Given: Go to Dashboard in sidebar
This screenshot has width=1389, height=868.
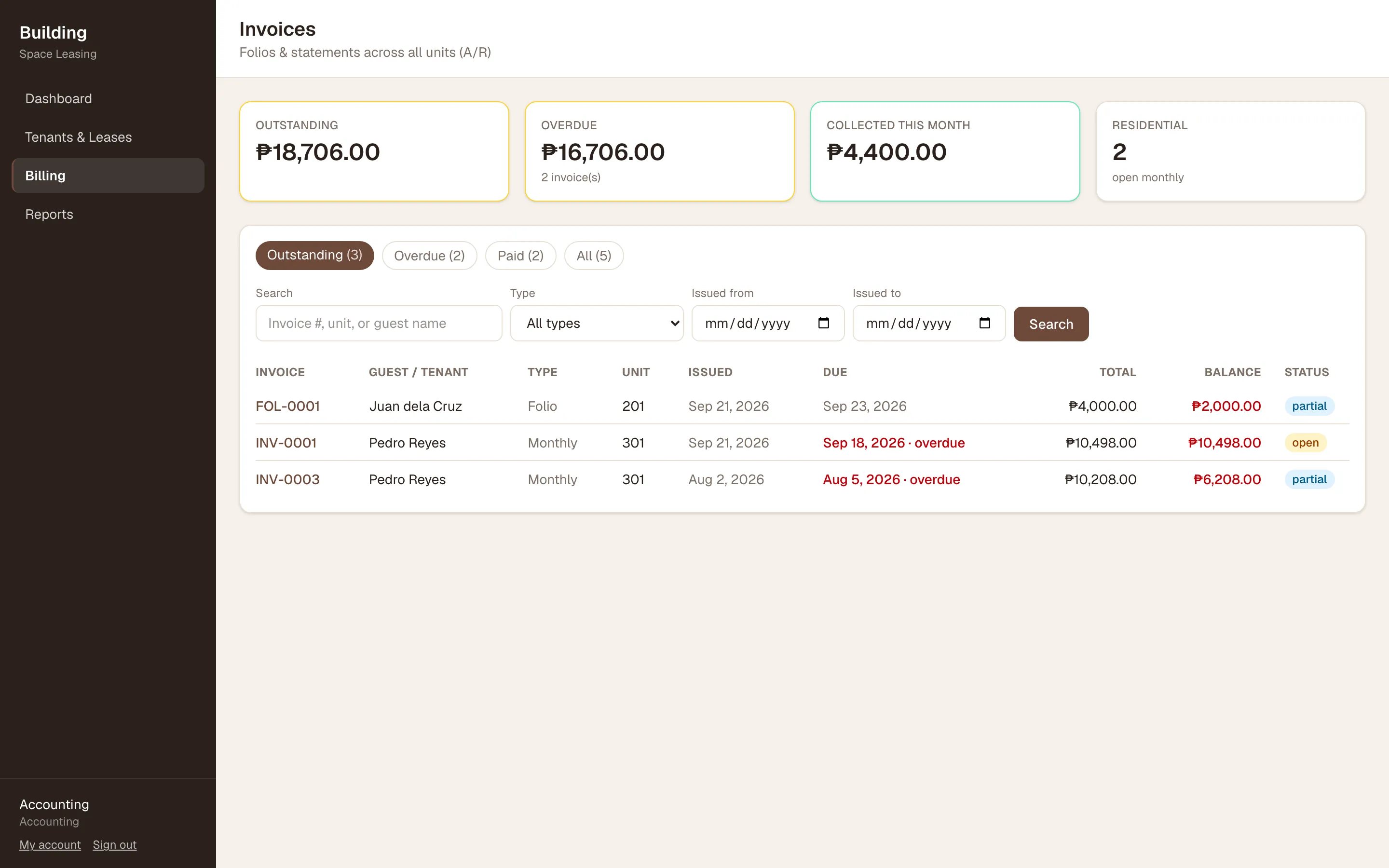Looking at the screenshot, I should (108, 99).
